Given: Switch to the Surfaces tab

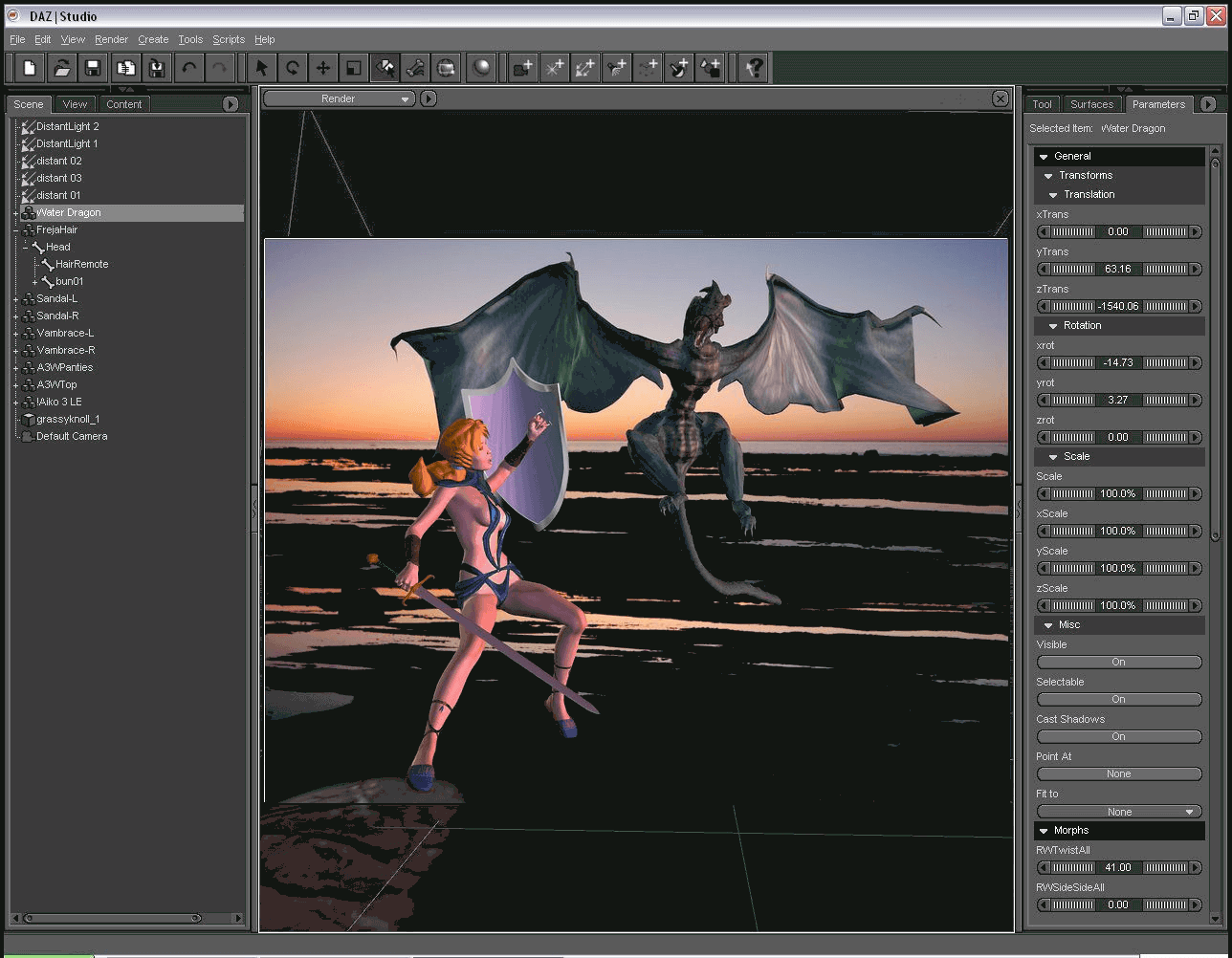Looking at the screenshot, I should [x=1091, y=103].
